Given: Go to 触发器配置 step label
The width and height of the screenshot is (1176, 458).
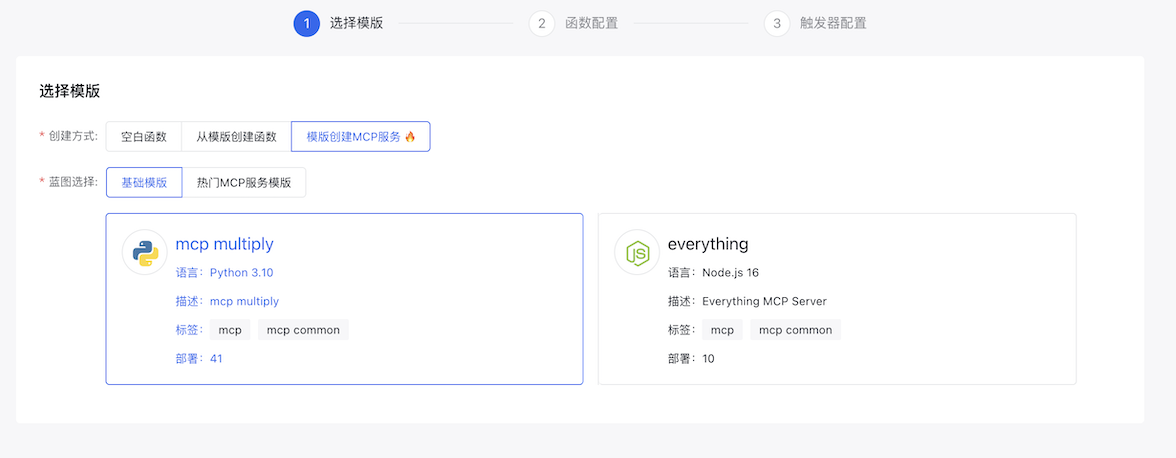Looking at the screenshot, I should pyautogui.click(x=833, y=23).
